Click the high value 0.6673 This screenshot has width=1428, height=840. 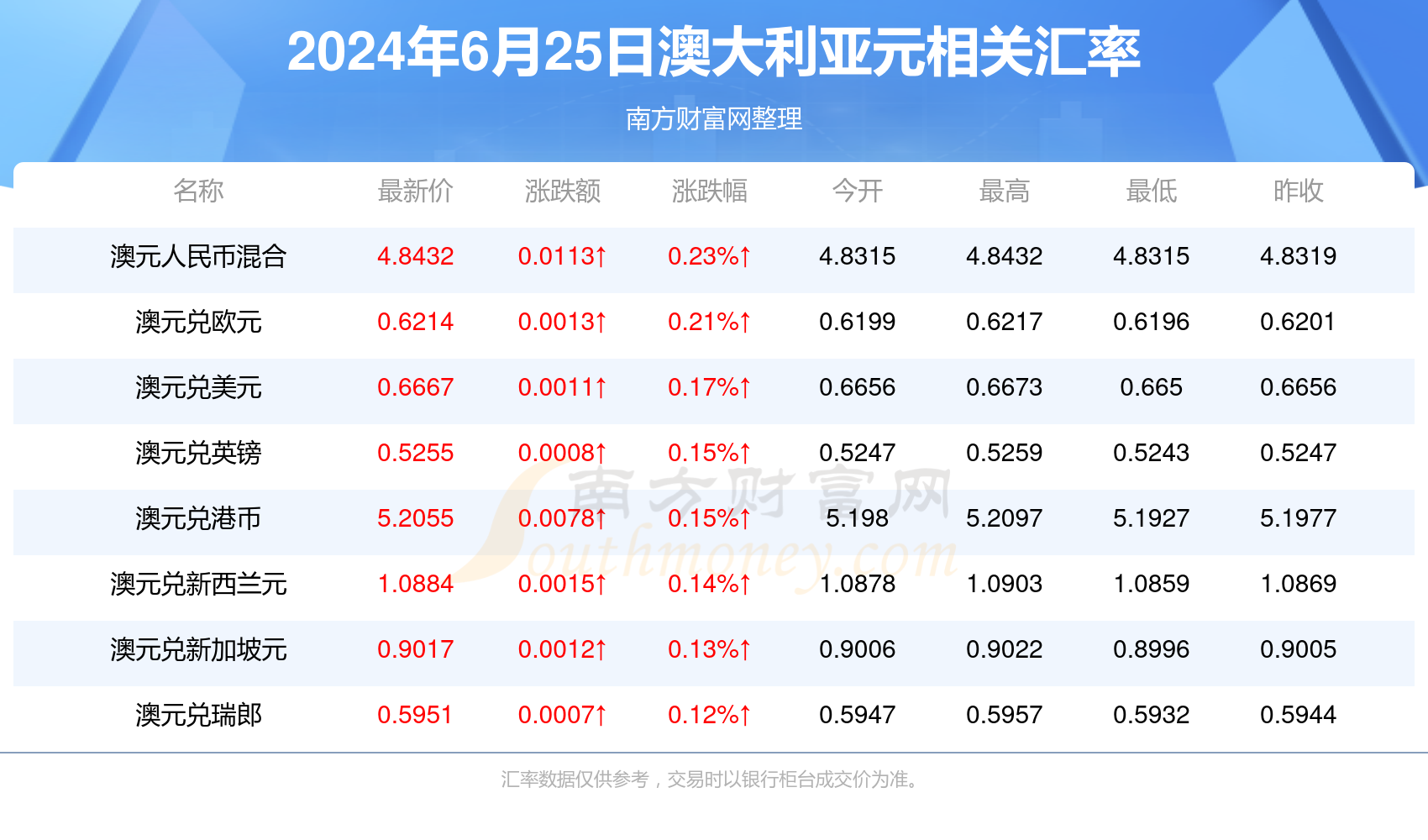click(x=1005, y=387)
